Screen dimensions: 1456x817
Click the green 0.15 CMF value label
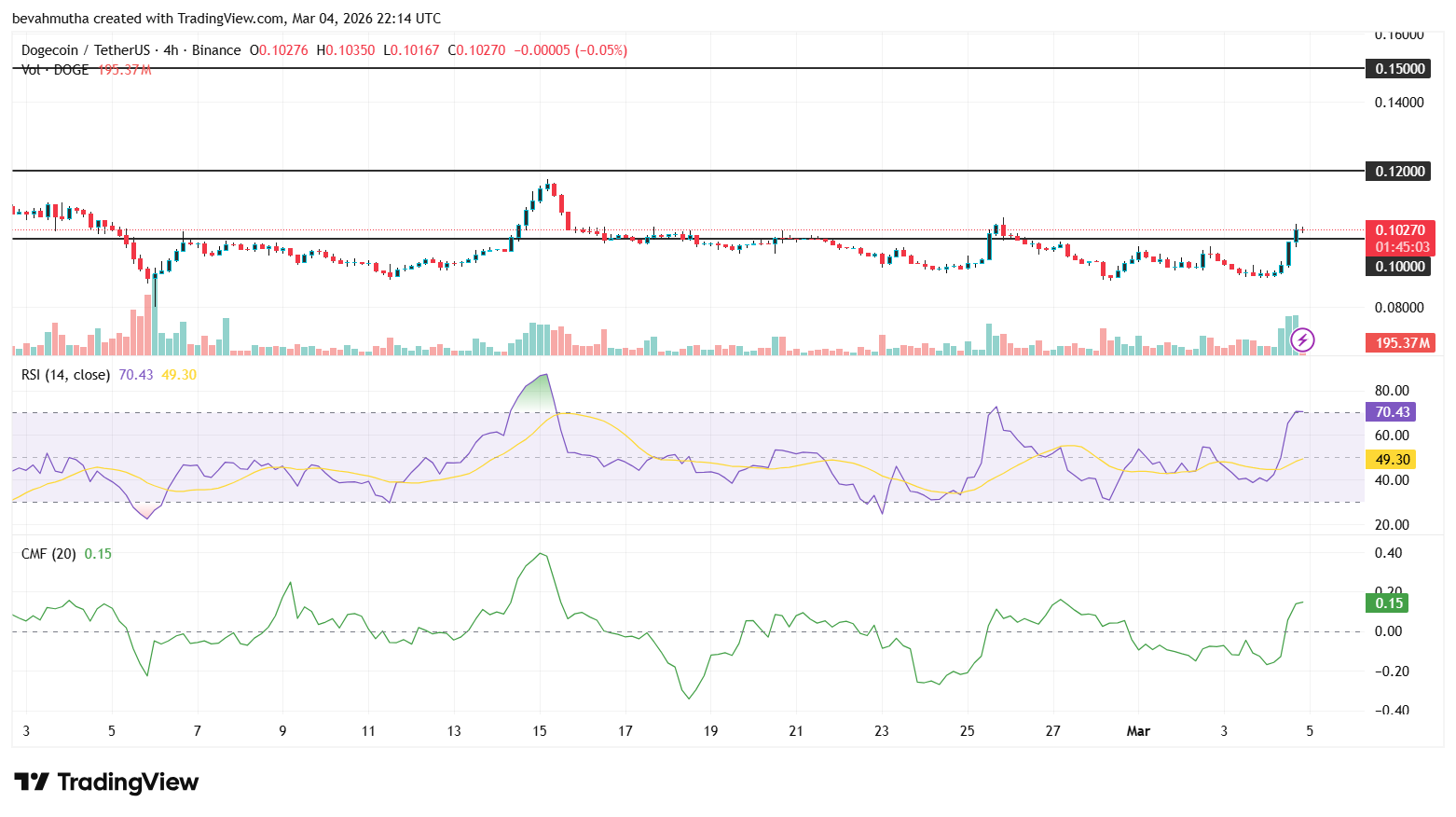[1388, 603]
